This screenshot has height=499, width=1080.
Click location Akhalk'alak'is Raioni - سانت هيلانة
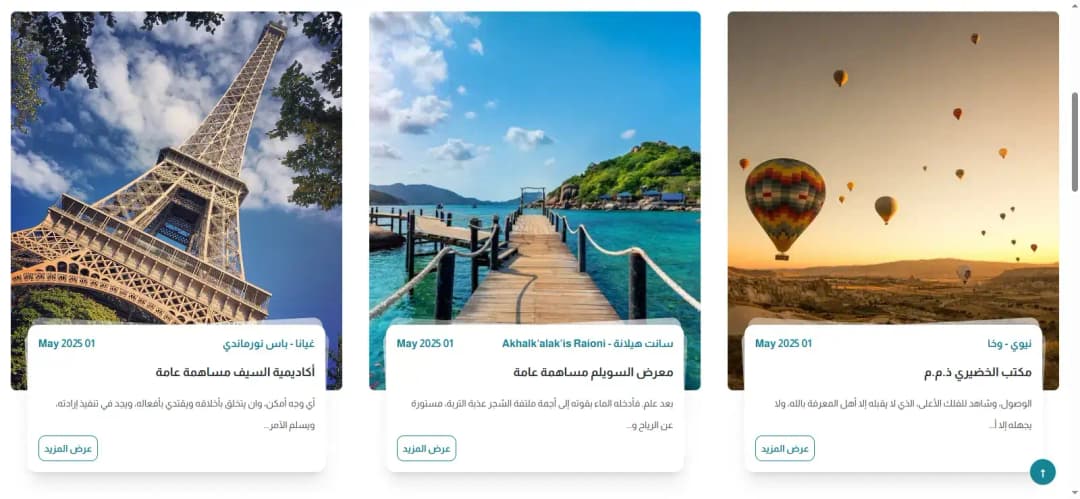point(588,343)
